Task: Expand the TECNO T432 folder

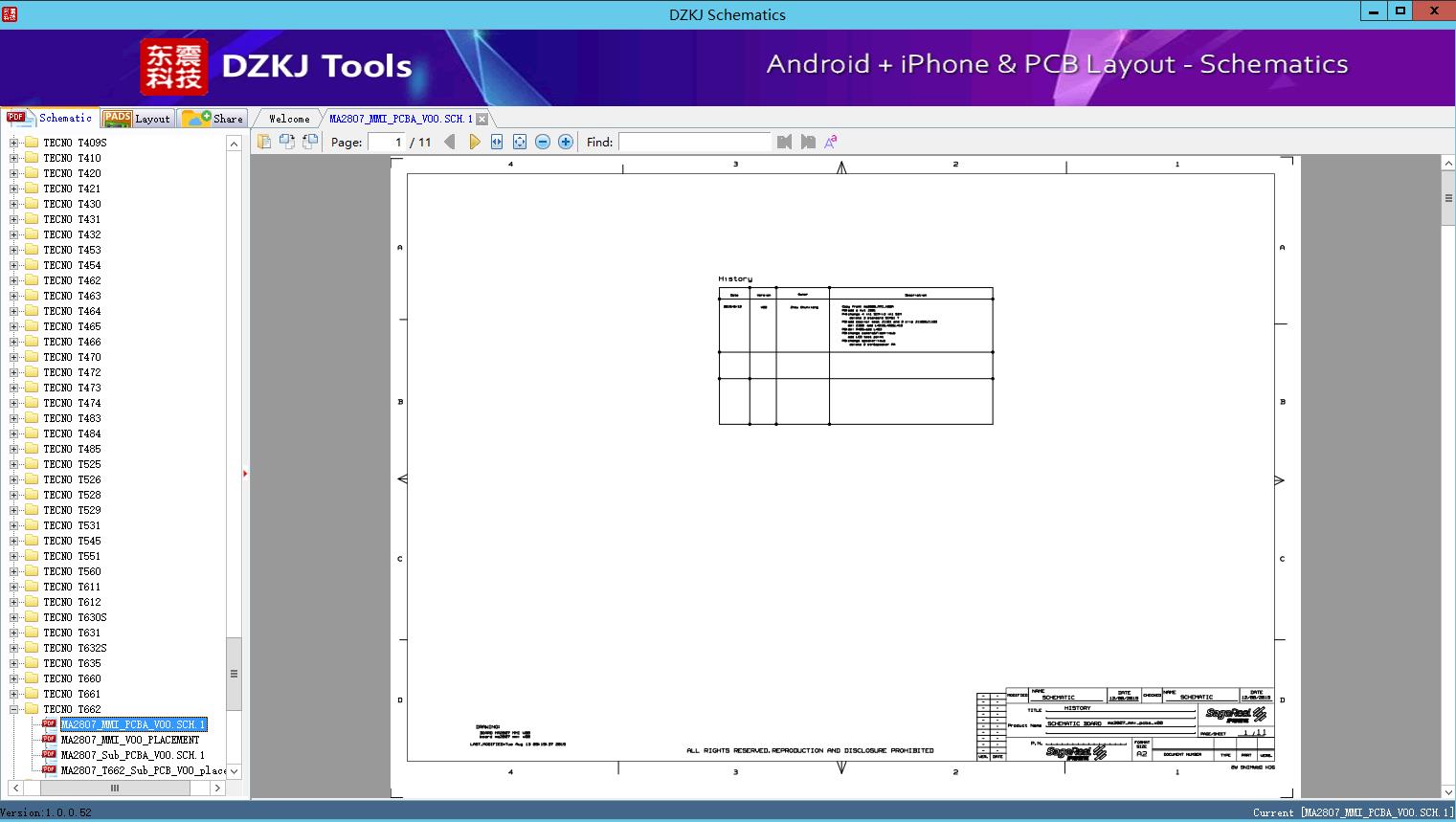Action: (13, 234)
